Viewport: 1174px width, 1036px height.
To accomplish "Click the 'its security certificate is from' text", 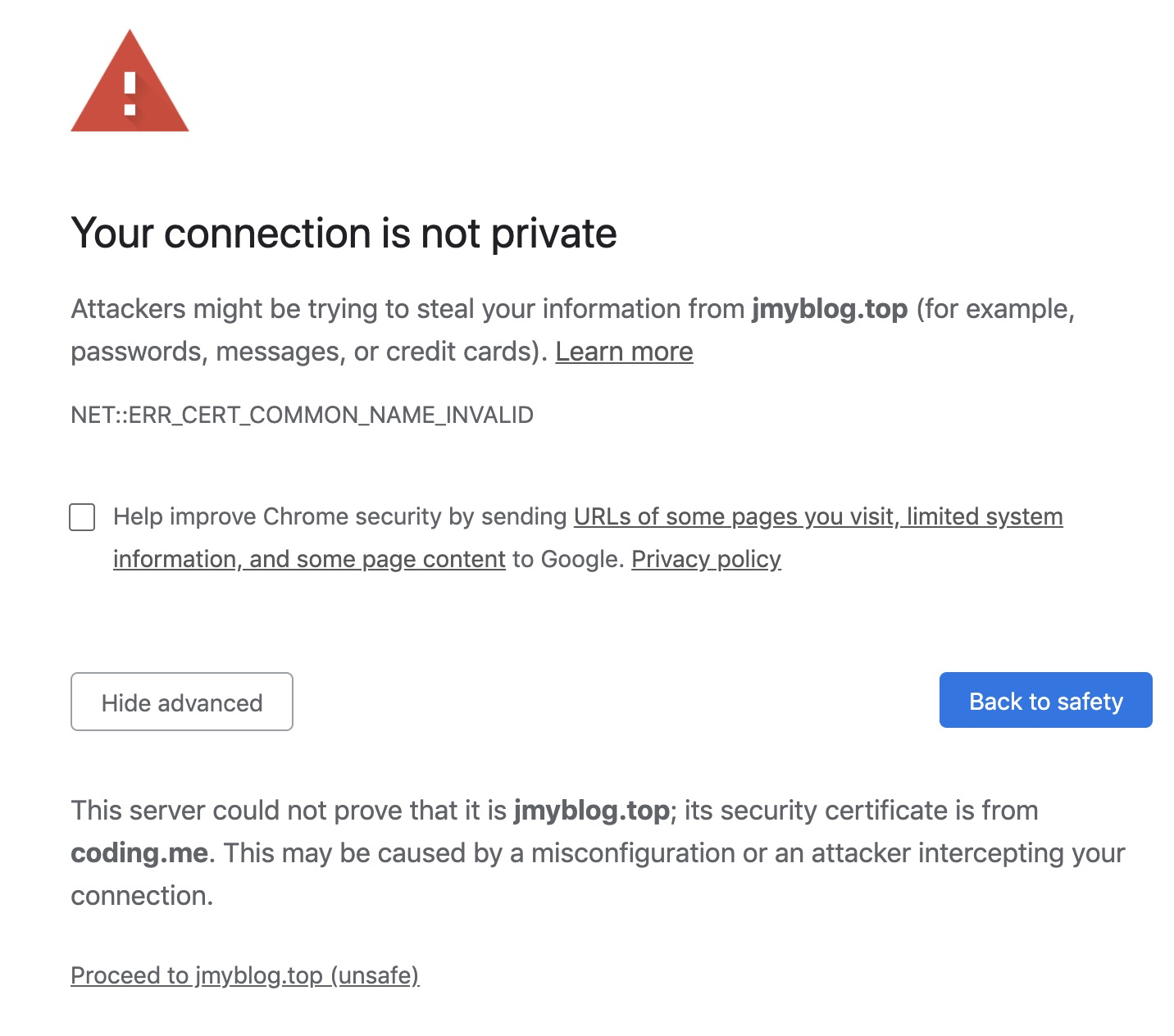I will pos(861,811).
